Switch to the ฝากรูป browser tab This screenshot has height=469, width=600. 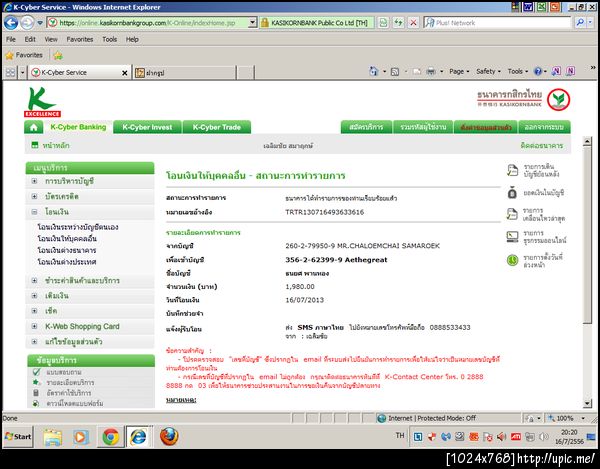[x=185, y=73]
